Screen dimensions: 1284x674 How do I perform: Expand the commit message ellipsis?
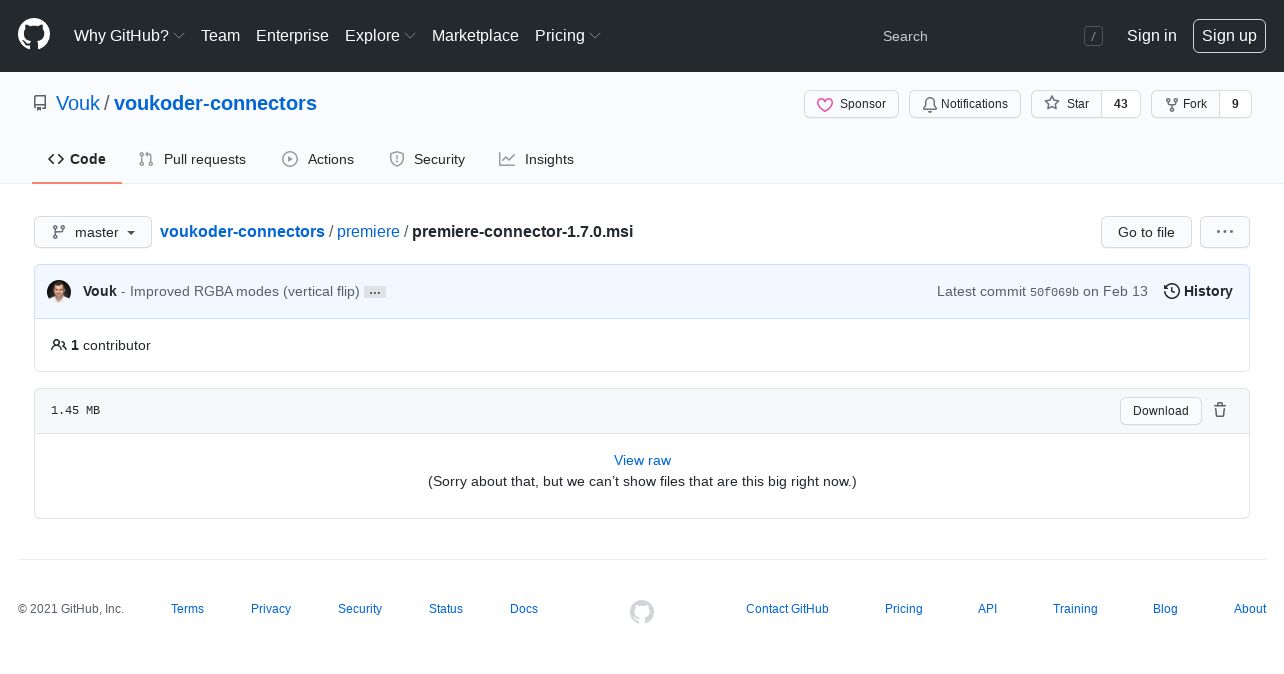375,292
